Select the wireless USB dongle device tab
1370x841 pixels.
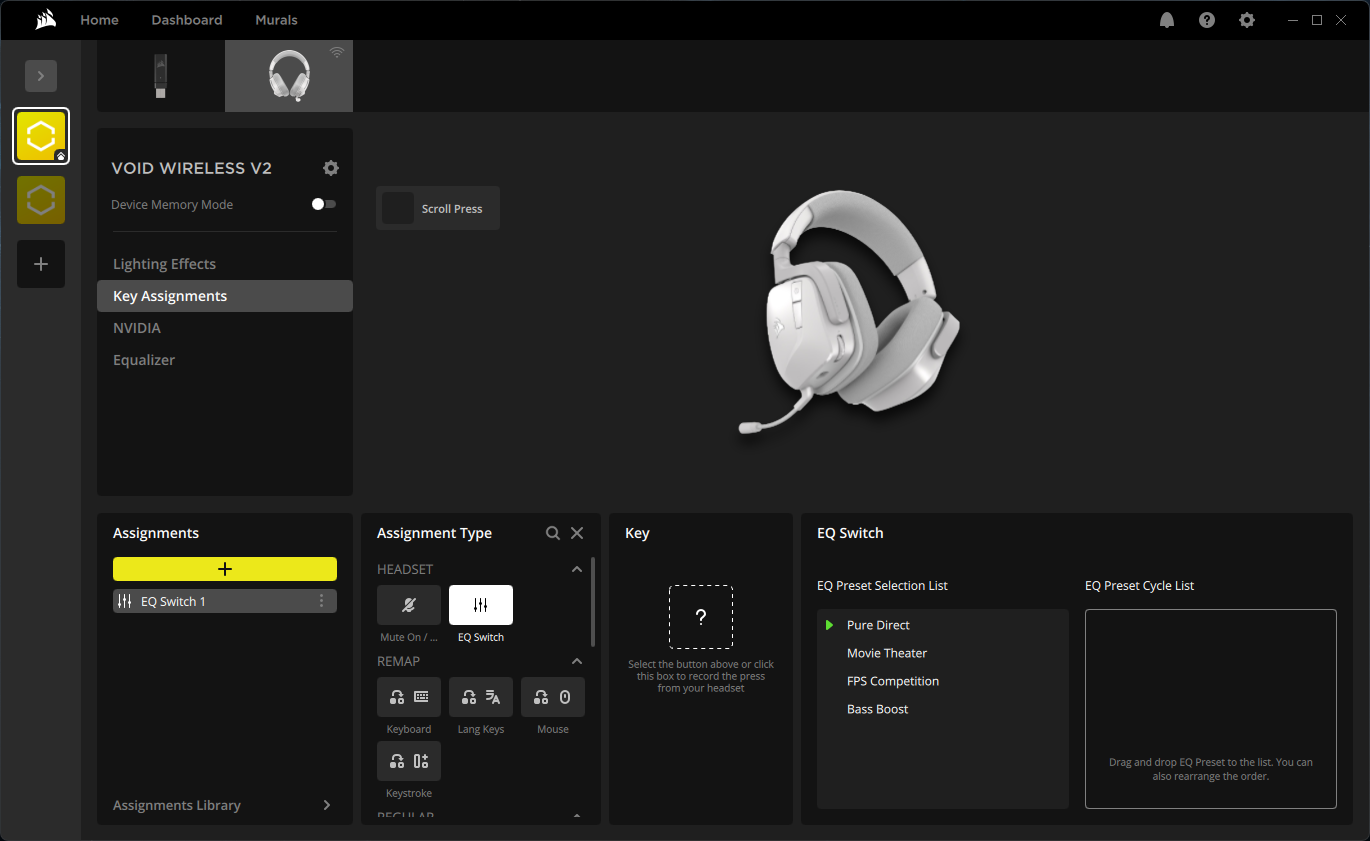click(161, 76)
